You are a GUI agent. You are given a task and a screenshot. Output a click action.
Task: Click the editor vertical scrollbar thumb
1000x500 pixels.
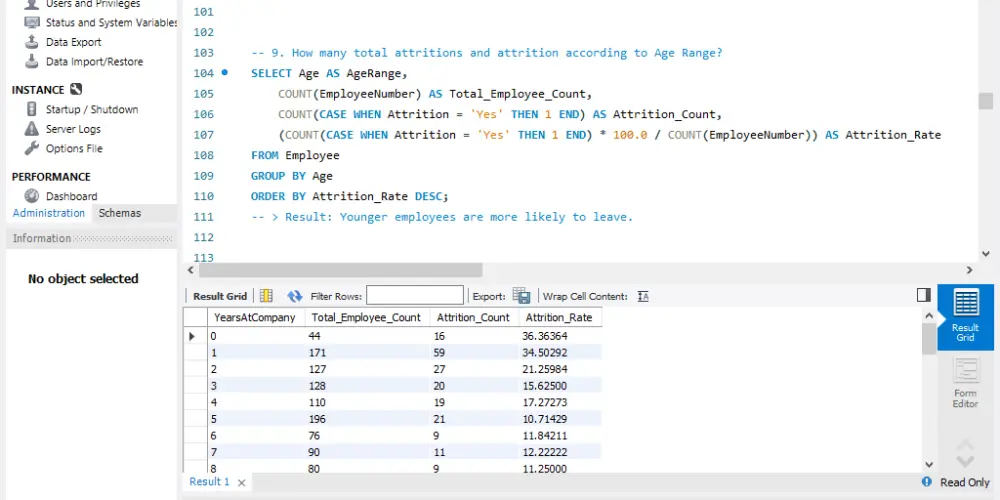pyautogui.click(x=986, y=101)
